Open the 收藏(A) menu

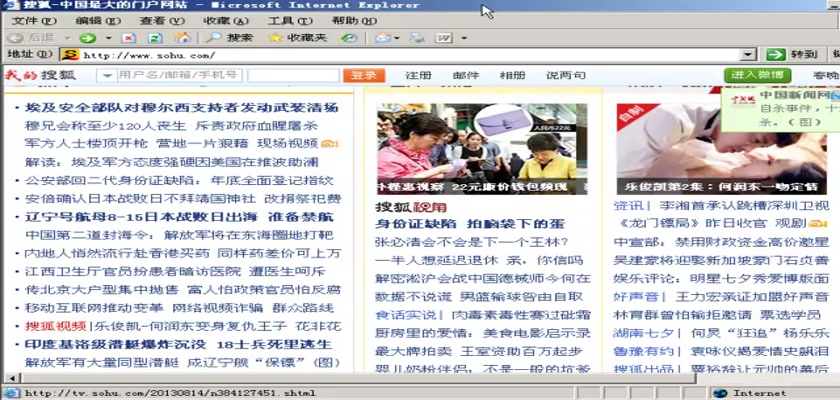tap(226, 21)
